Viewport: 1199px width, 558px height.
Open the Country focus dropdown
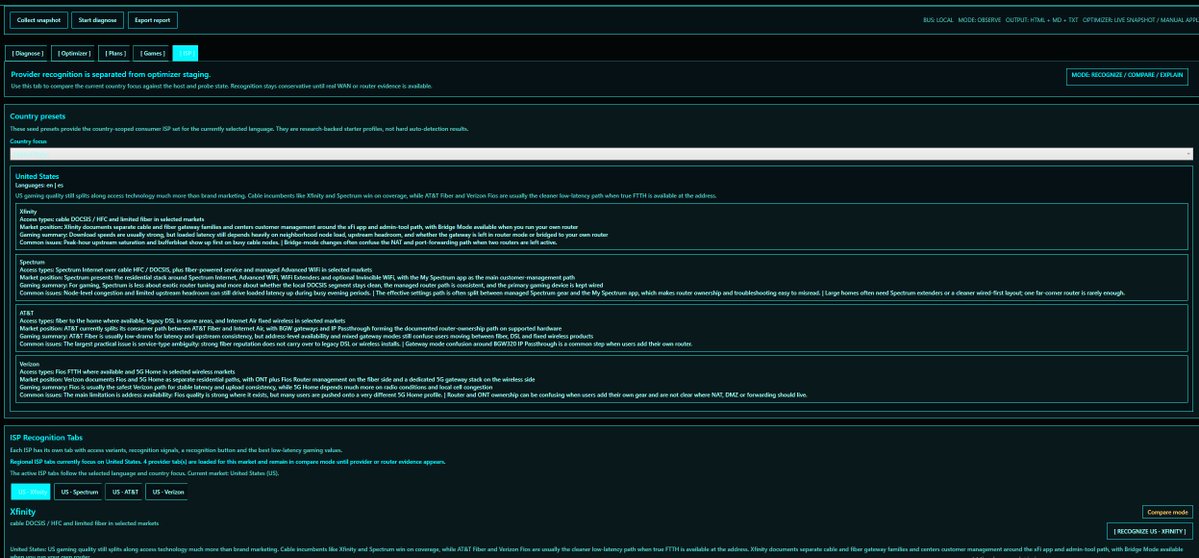point(601,154)
